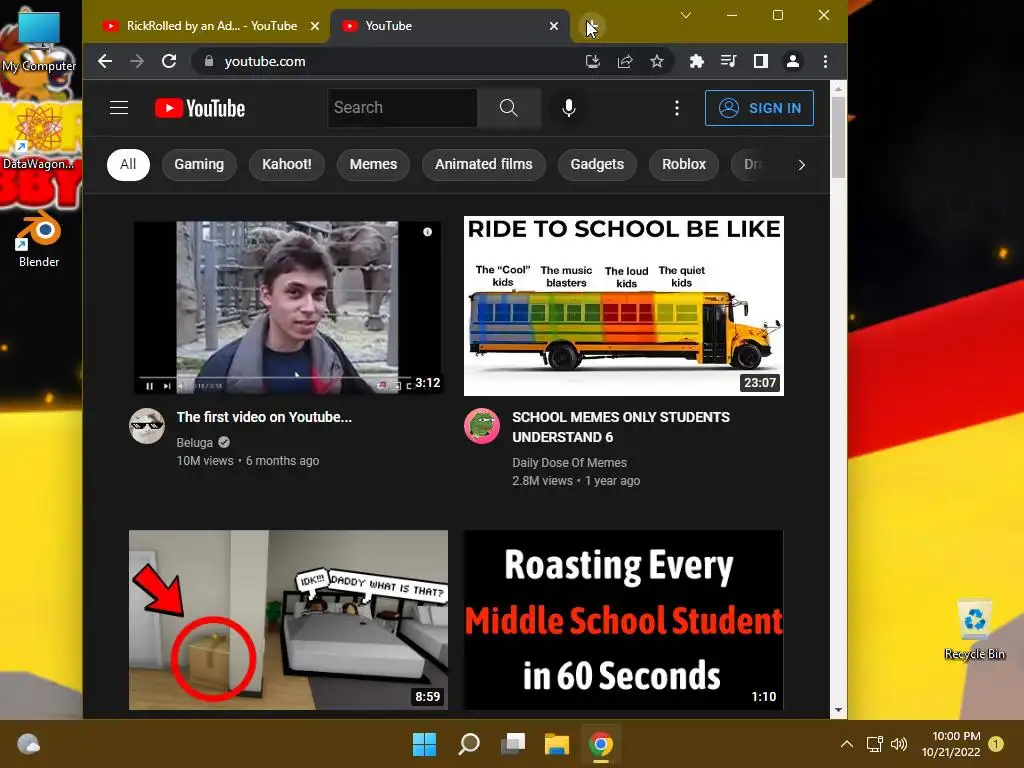Click Daily Dose Of Memes channel avatar
1024x768 pixels.
click(x=482, y=426)
